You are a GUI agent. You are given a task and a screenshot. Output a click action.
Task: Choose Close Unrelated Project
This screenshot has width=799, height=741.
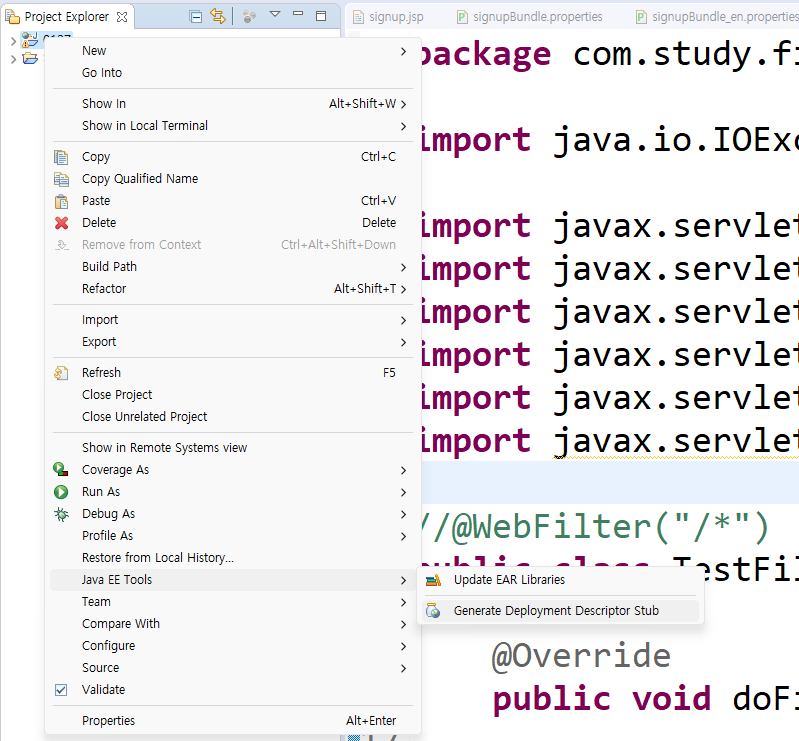[x=233, y=417]
